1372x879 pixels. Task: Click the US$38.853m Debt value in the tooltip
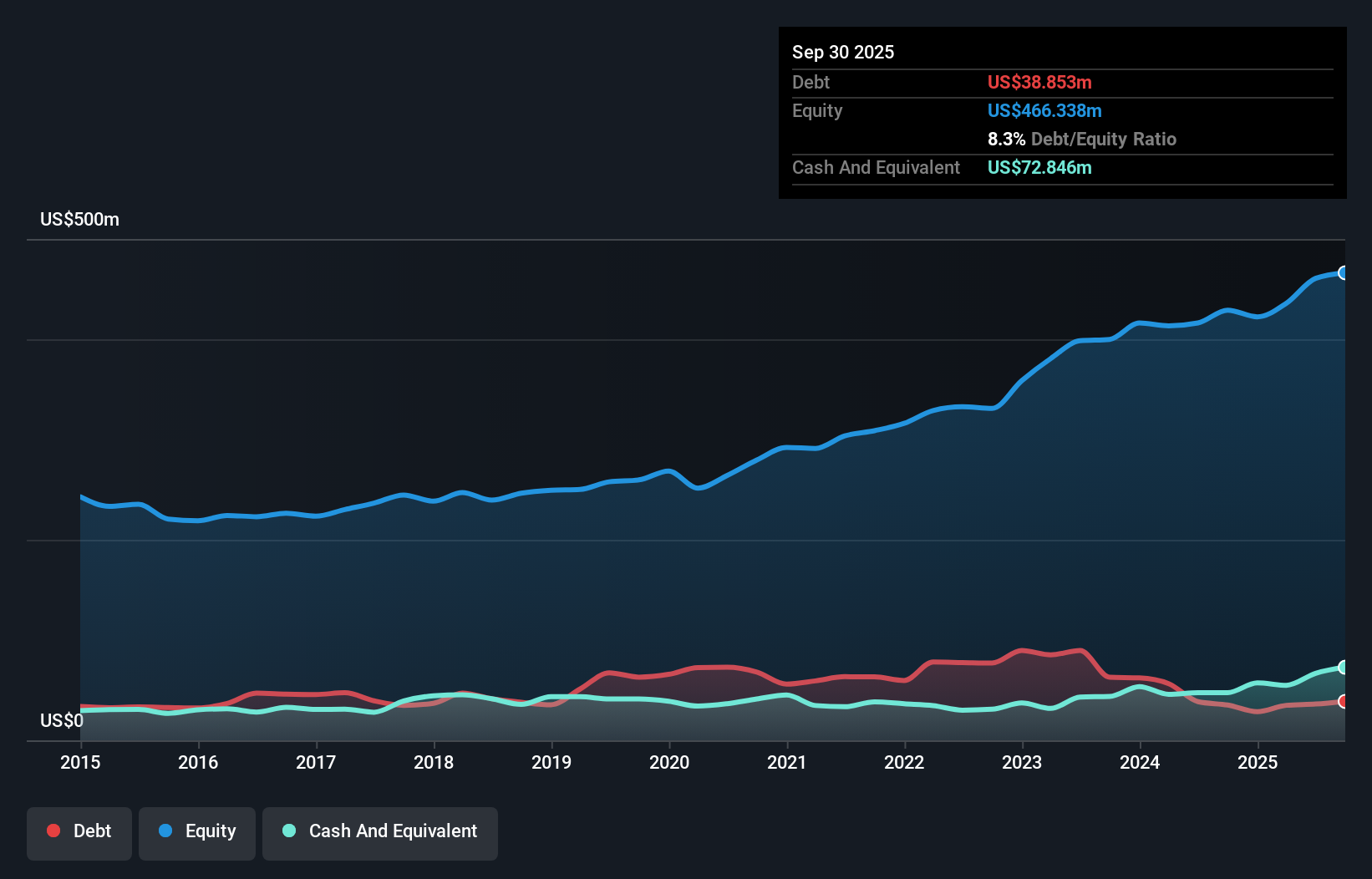[1039, 82]
